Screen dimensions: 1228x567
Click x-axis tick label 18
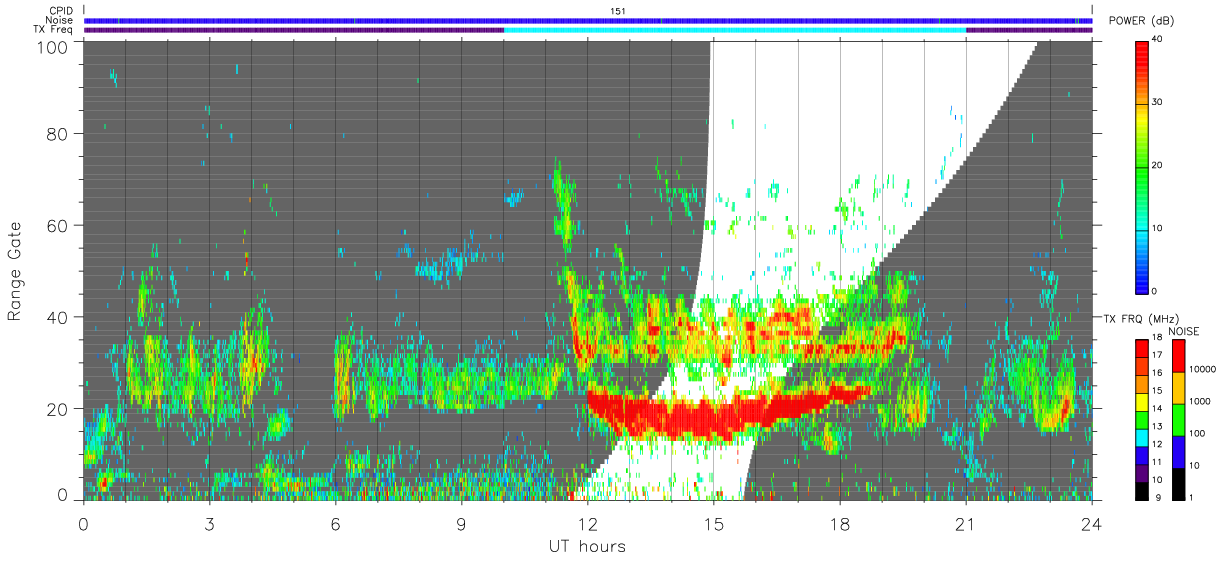tap(839, 523)
